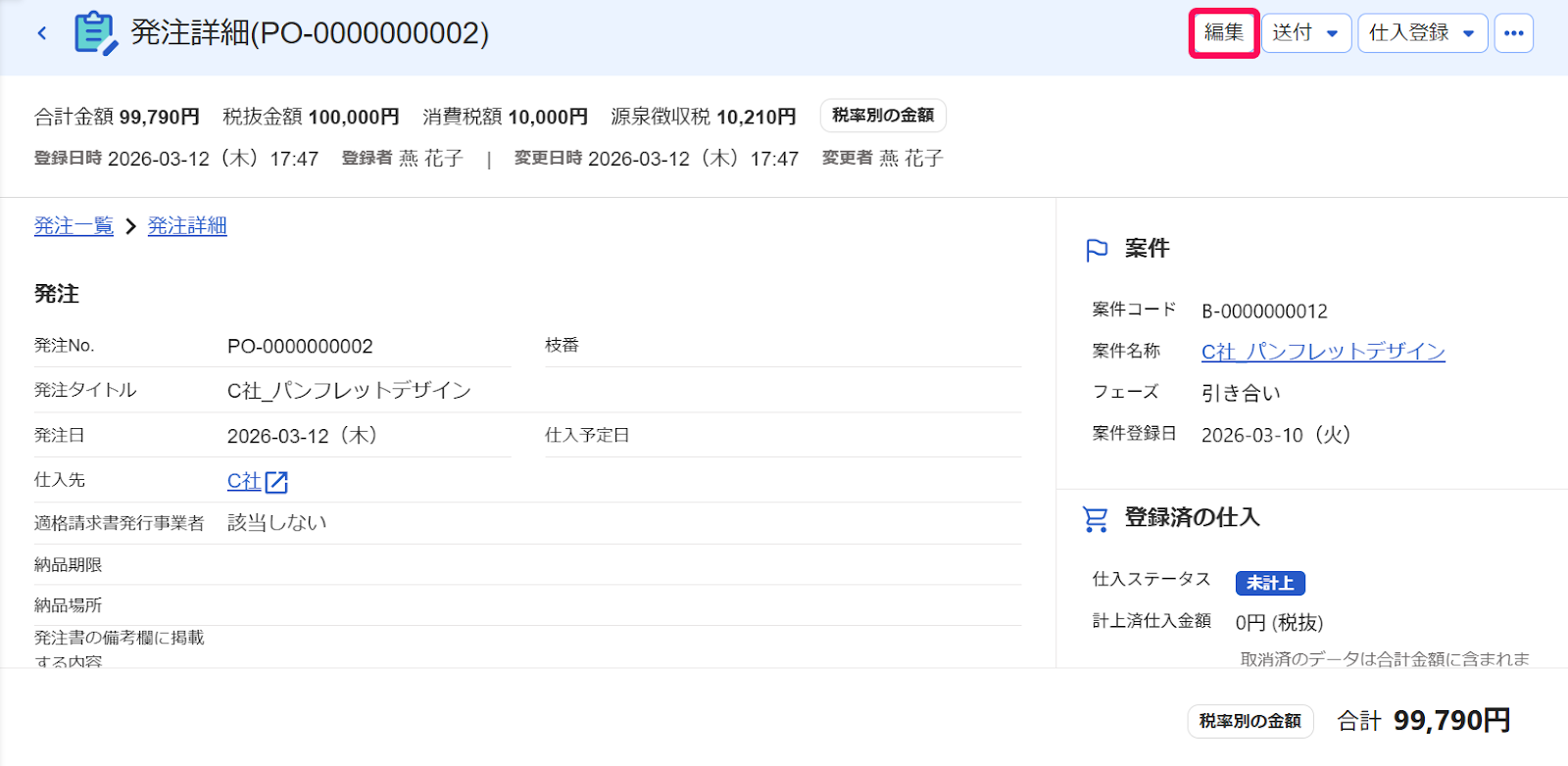Open the 編集 edit button

pos(1224,32)
